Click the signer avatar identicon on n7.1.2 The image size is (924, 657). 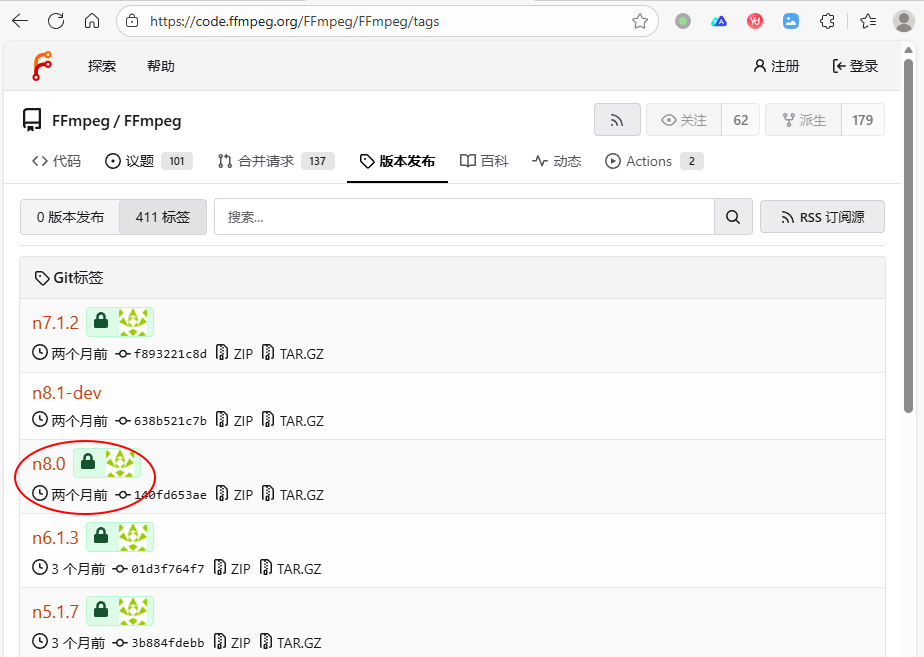[x=133, y=322]
